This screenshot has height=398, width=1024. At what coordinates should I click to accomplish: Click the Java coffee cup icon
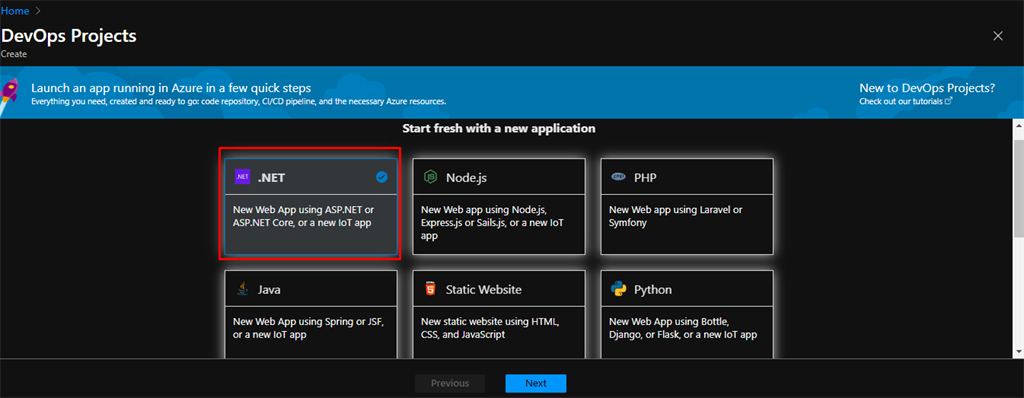point(242,290)
